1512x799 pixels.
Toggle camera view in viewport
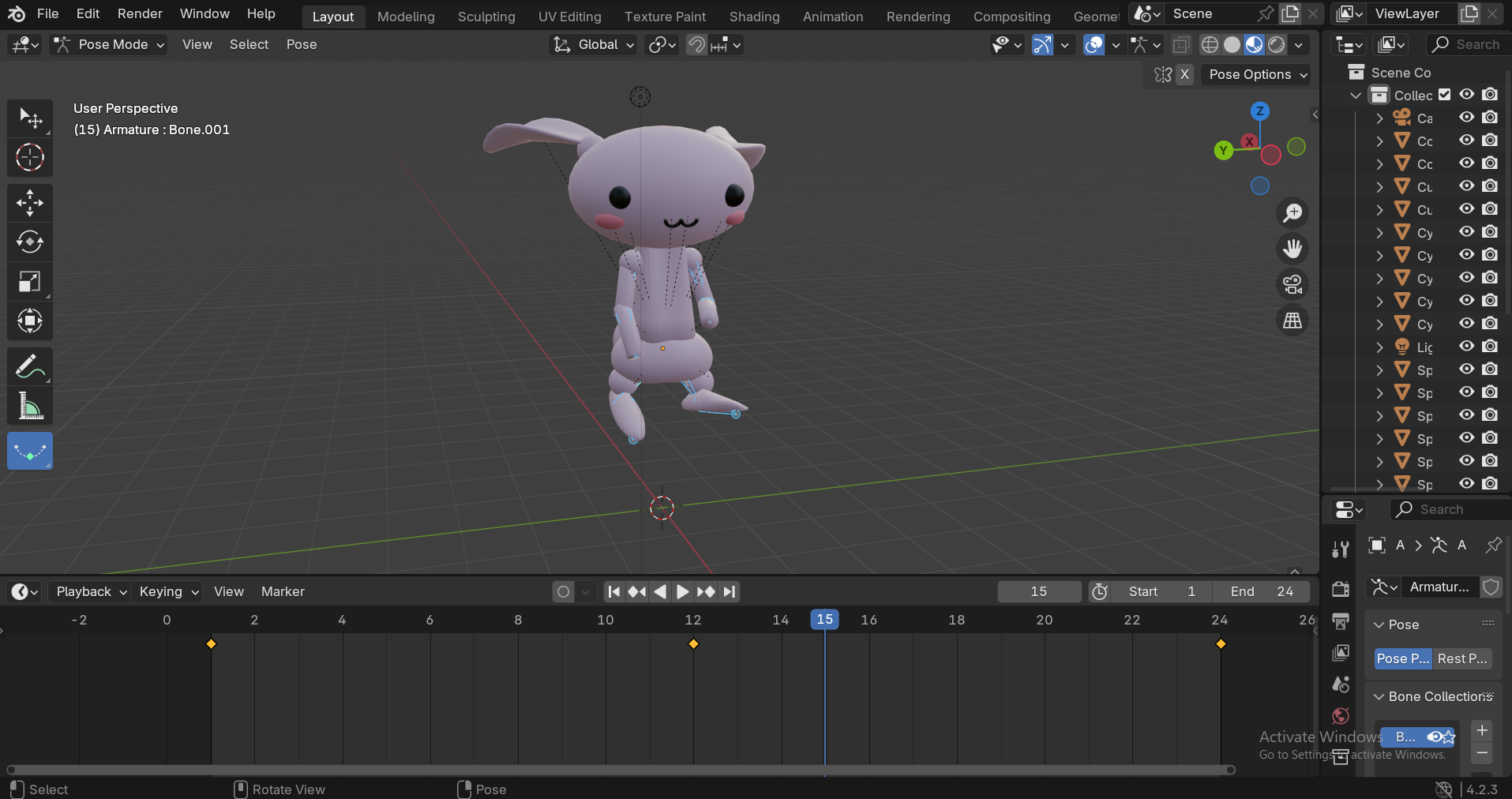point(1293,284)
